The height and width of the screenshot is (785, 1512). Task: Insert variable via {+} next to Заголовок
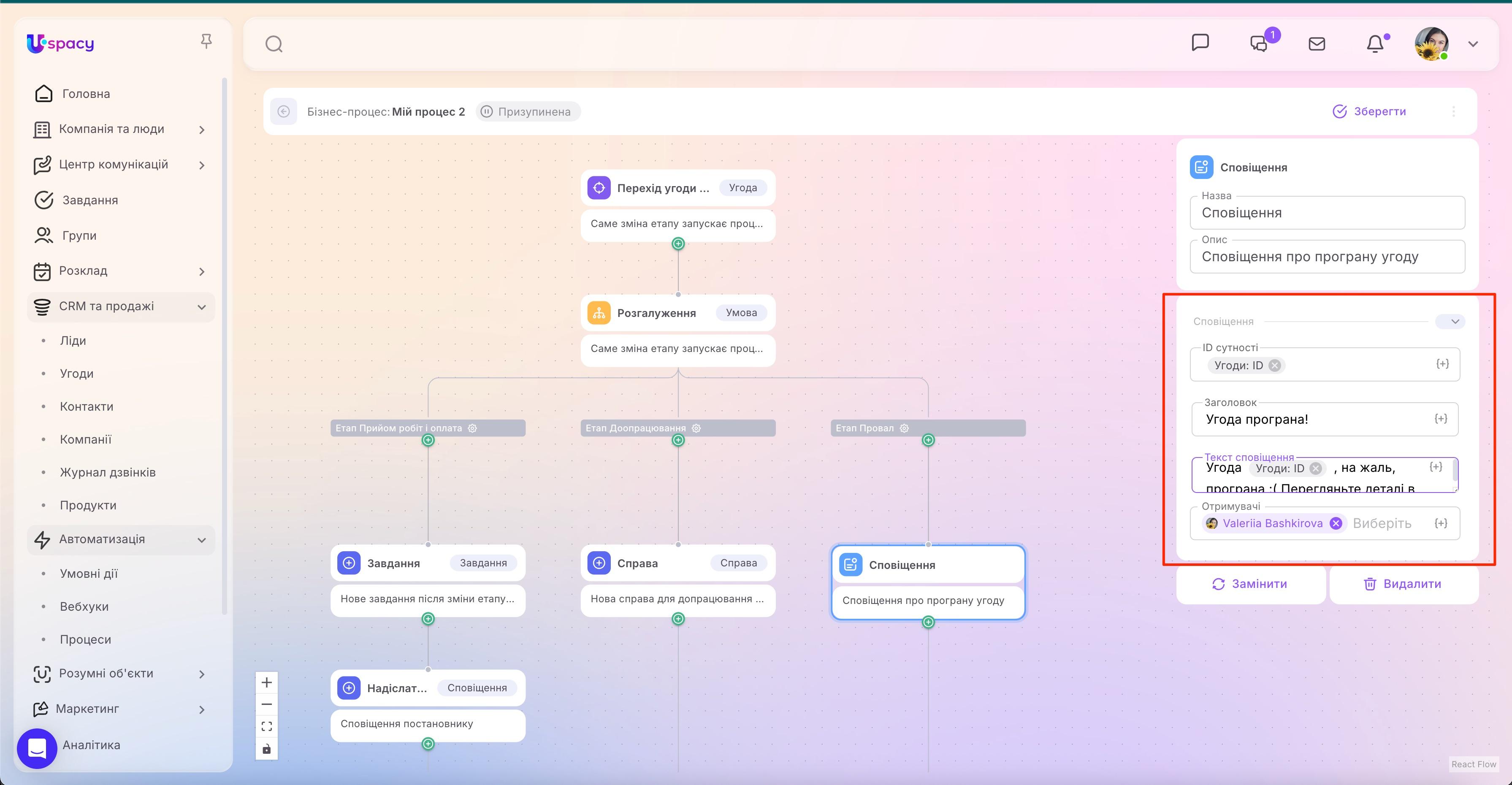point(1441,418)
